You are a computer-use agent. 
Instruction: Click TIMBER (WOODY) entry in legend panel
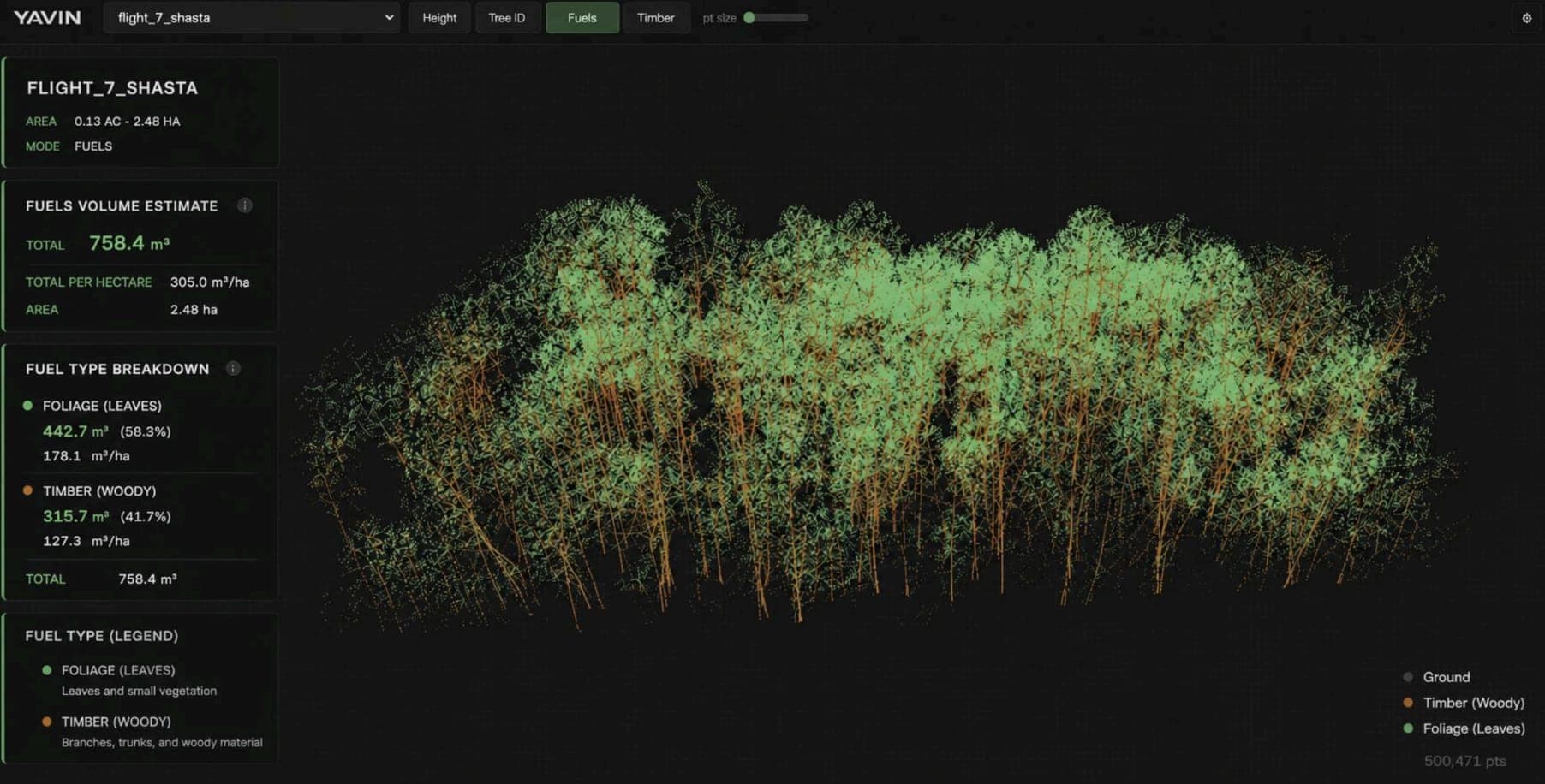click(x=116, y=722)
